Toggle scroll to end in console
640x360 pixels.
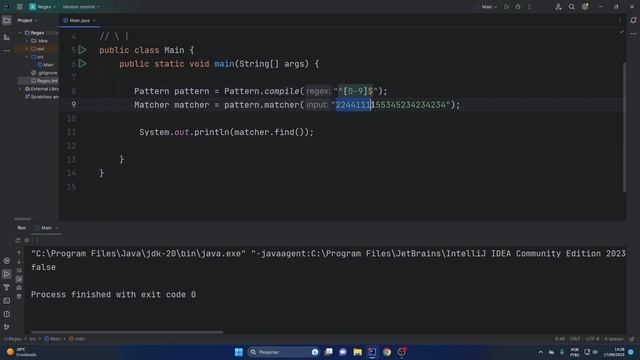click(x=19, y=279)
